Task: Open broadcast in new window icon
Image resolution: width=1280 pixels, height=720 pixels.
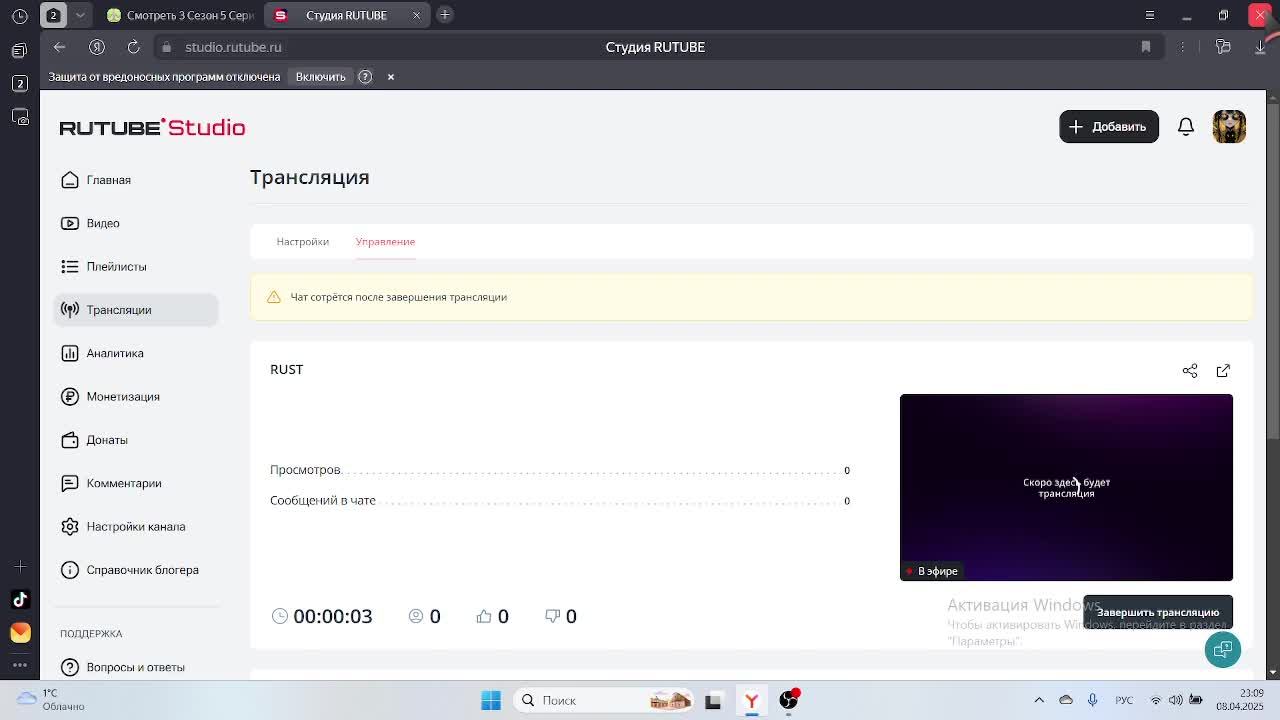Action: tap(1223, 370)
